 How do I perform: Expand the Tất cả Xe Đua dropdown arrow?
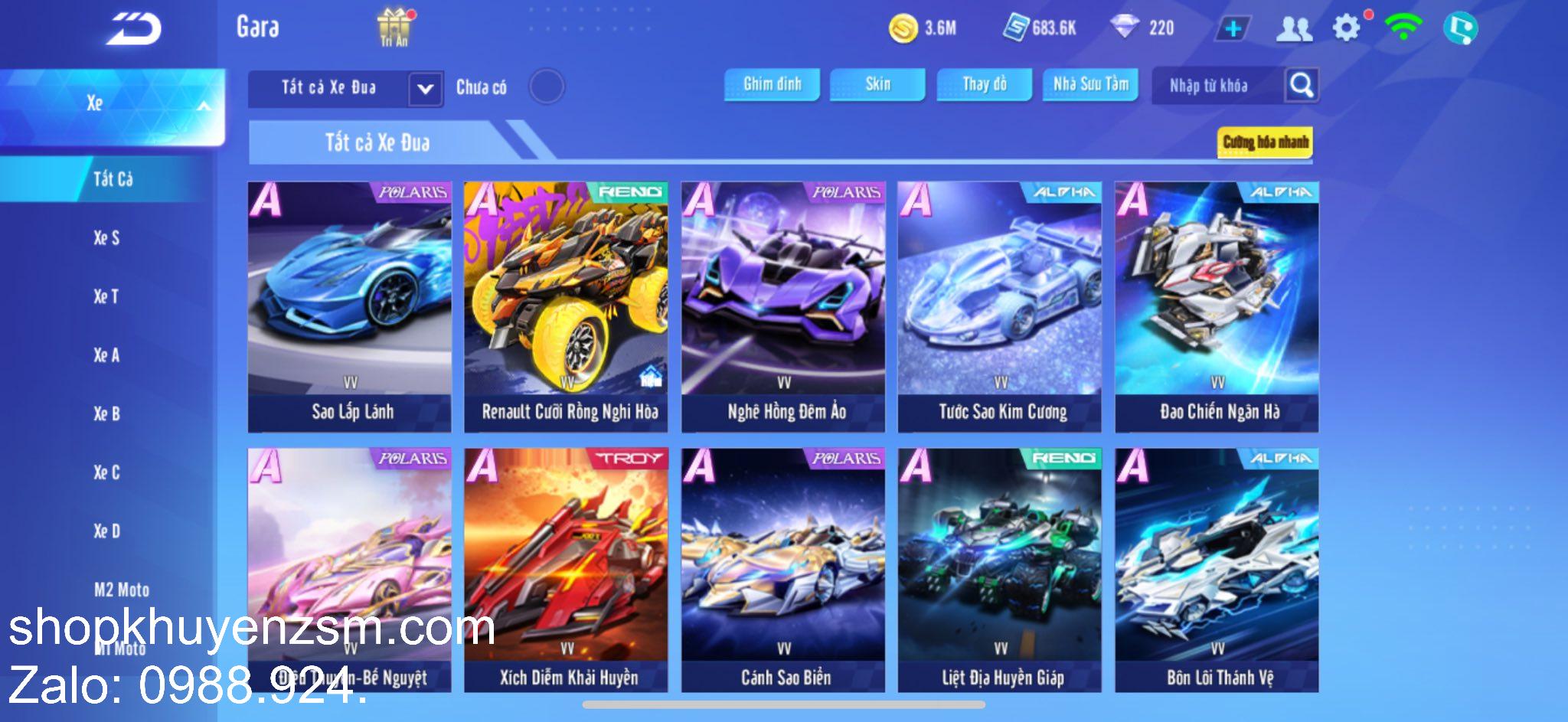coord(425,89)
